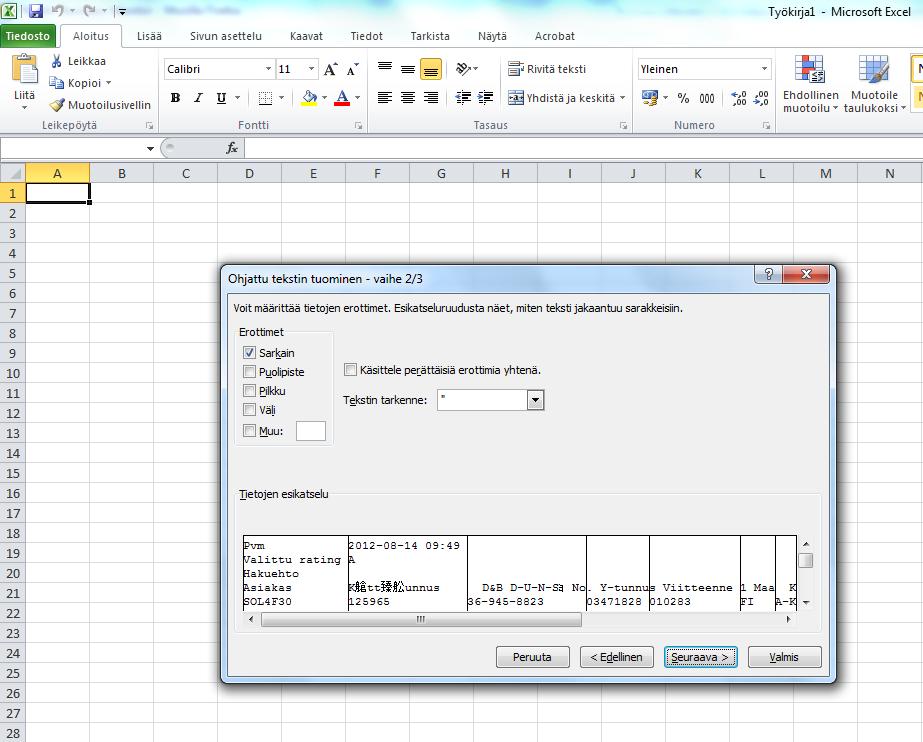Switch to the Tarkista tab
The image size is (923, 742).
[x=430, y=36]
